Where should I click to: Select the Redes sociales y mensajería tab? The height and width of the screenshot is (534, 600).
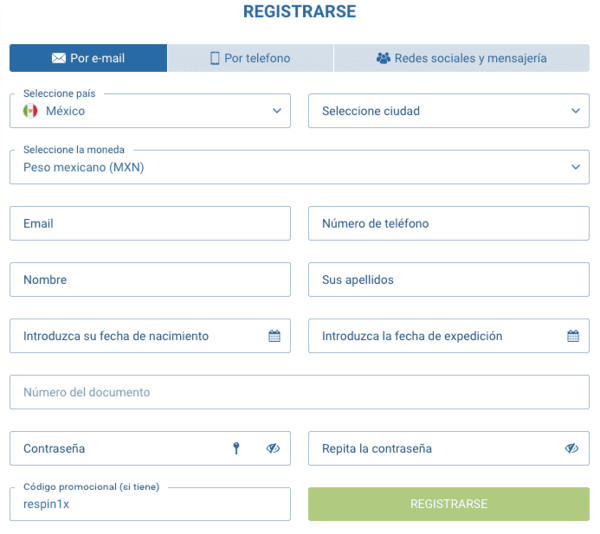(x=461, y=58)
